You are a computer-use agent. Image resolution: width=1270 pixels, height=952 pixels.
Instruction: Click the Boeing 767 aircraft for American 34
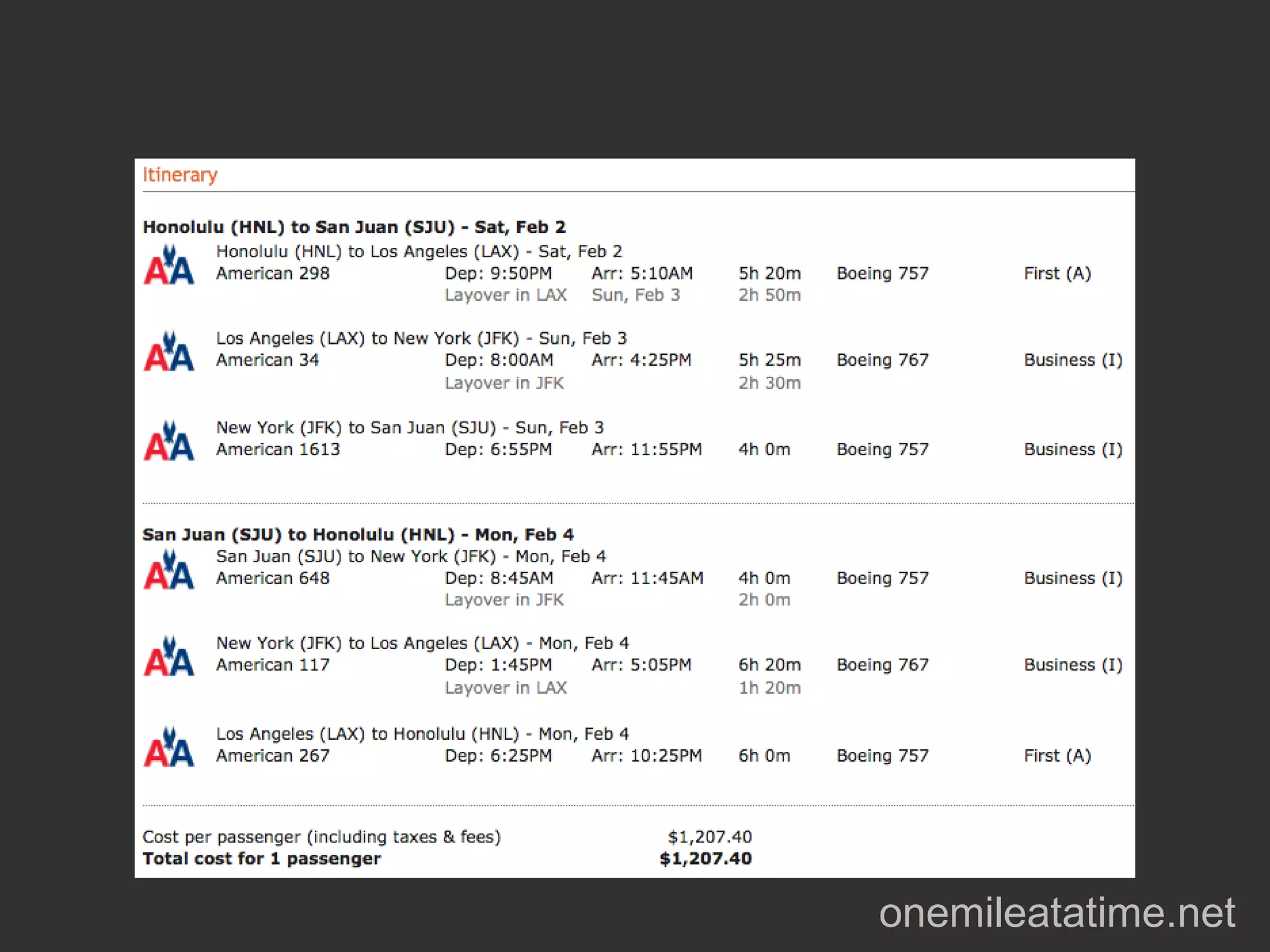click(x=883, y=361)
